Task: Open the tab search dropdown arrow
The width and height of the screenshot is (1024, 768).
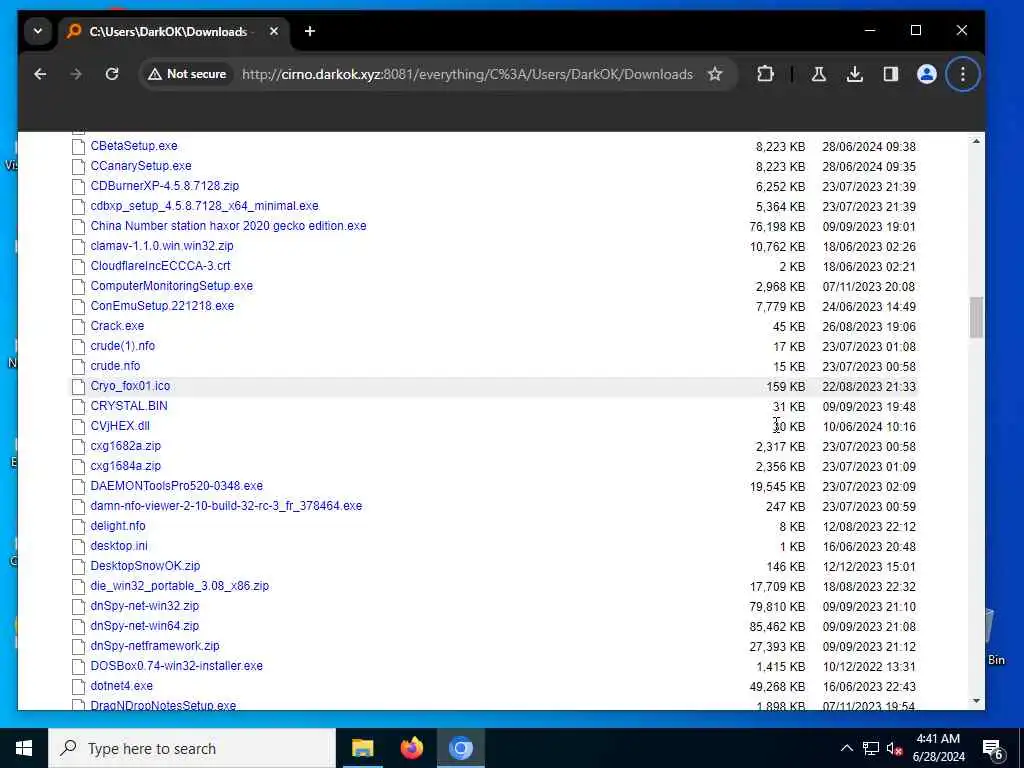Action: (38, 31)
